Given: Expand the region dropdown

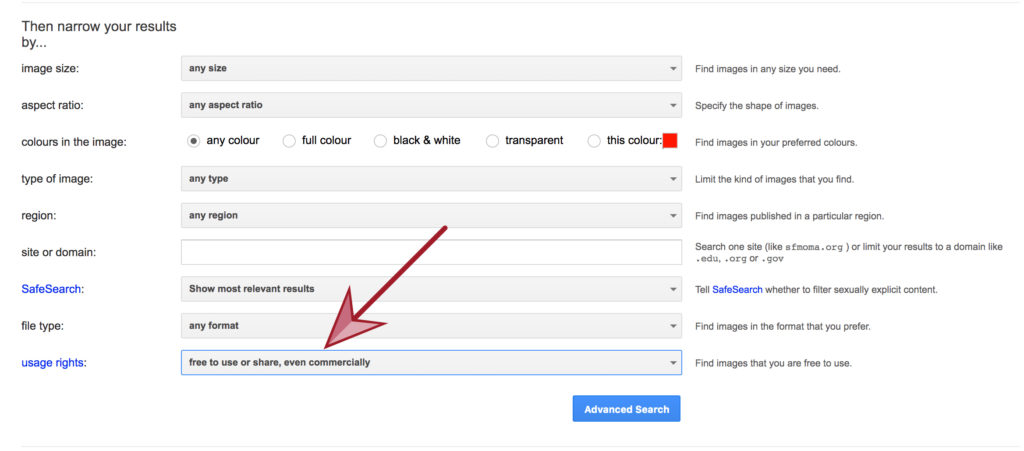Looking at the screenshot, I should (431, 215).
